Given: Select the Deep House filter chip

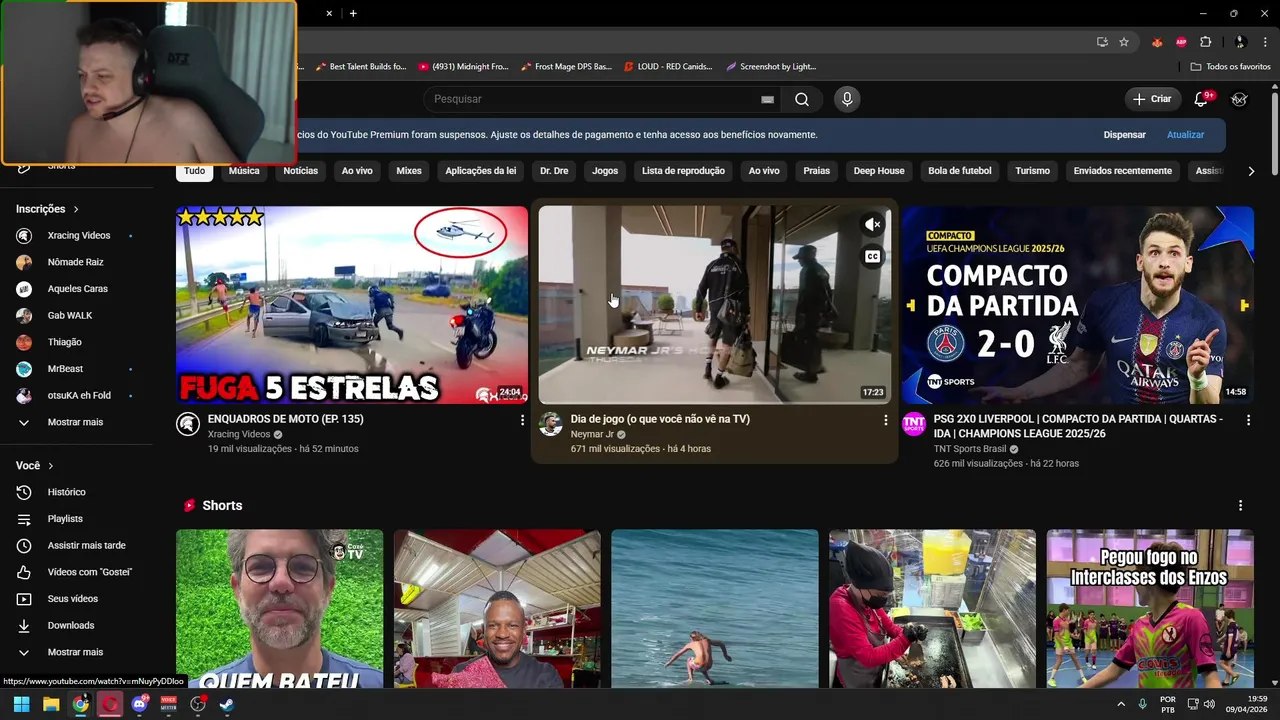Looking at the screenshot, I should click(x=879, y=171).
